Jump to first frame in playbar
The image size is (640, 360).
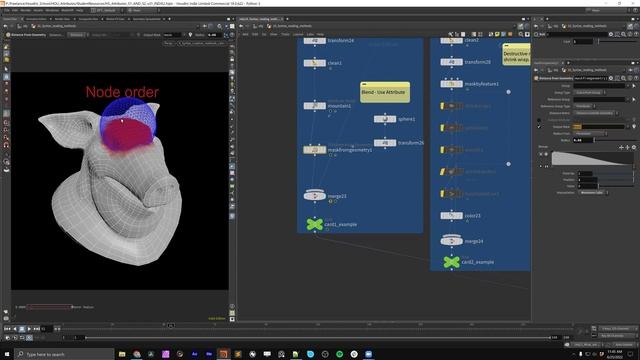(x=7, y=329)
